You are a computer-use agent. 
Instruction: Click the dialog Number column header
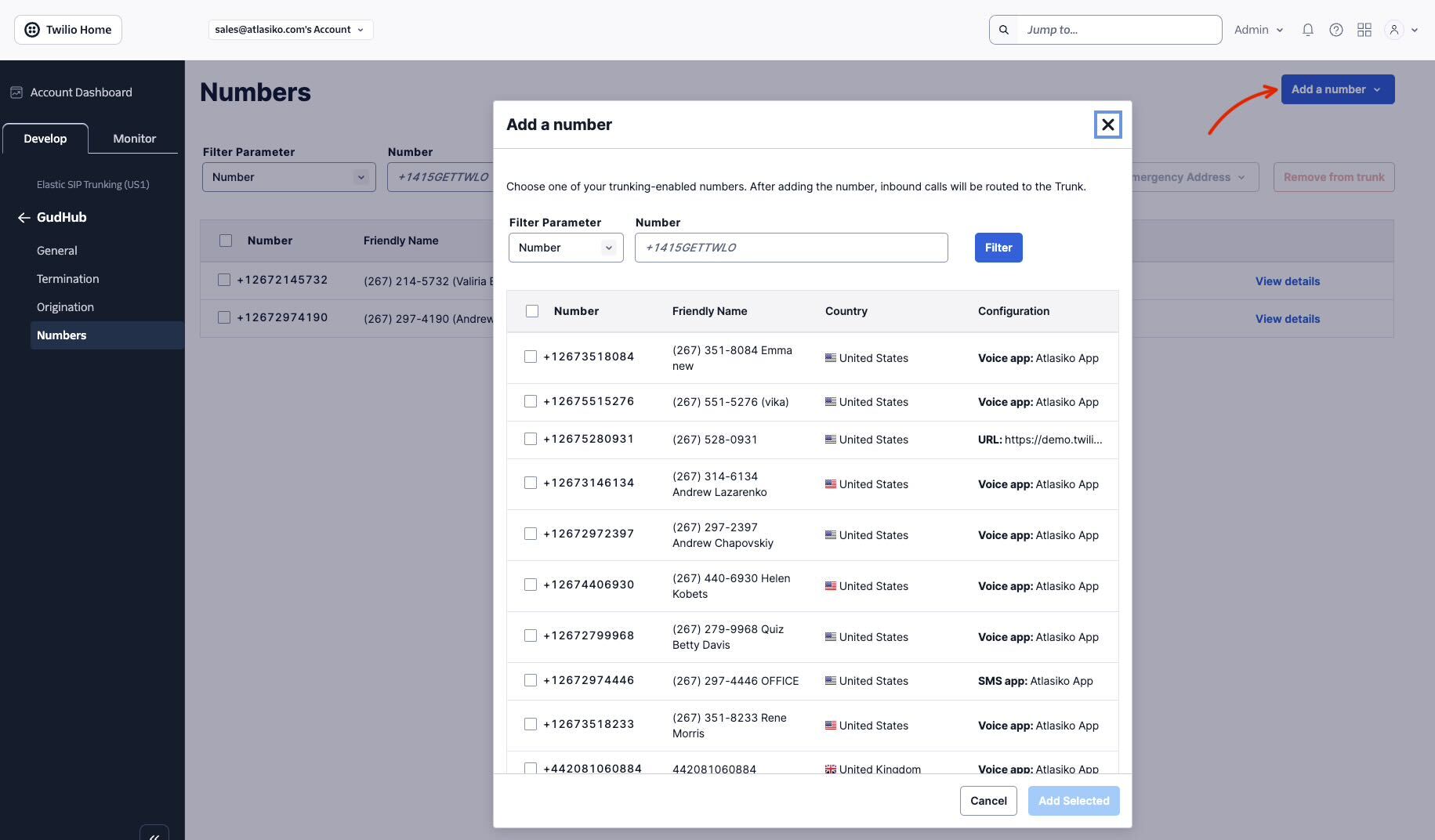point(576,311)
